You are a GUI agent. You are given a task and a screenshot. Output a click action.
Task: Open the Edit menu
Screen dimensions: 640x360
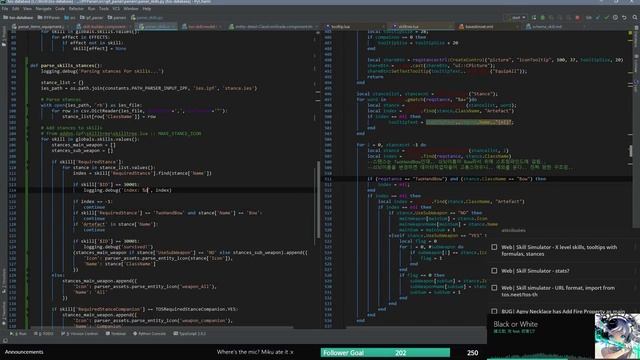coord(16,9)
